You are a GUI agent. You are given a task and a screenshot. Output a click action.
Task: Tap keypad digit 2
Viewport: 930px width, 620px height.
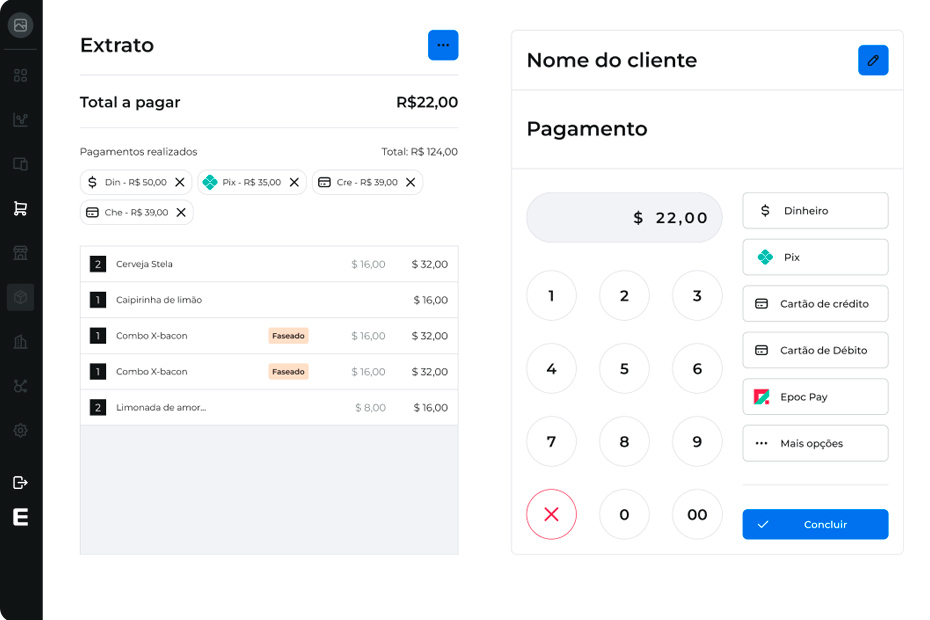(x=625, y=295)
